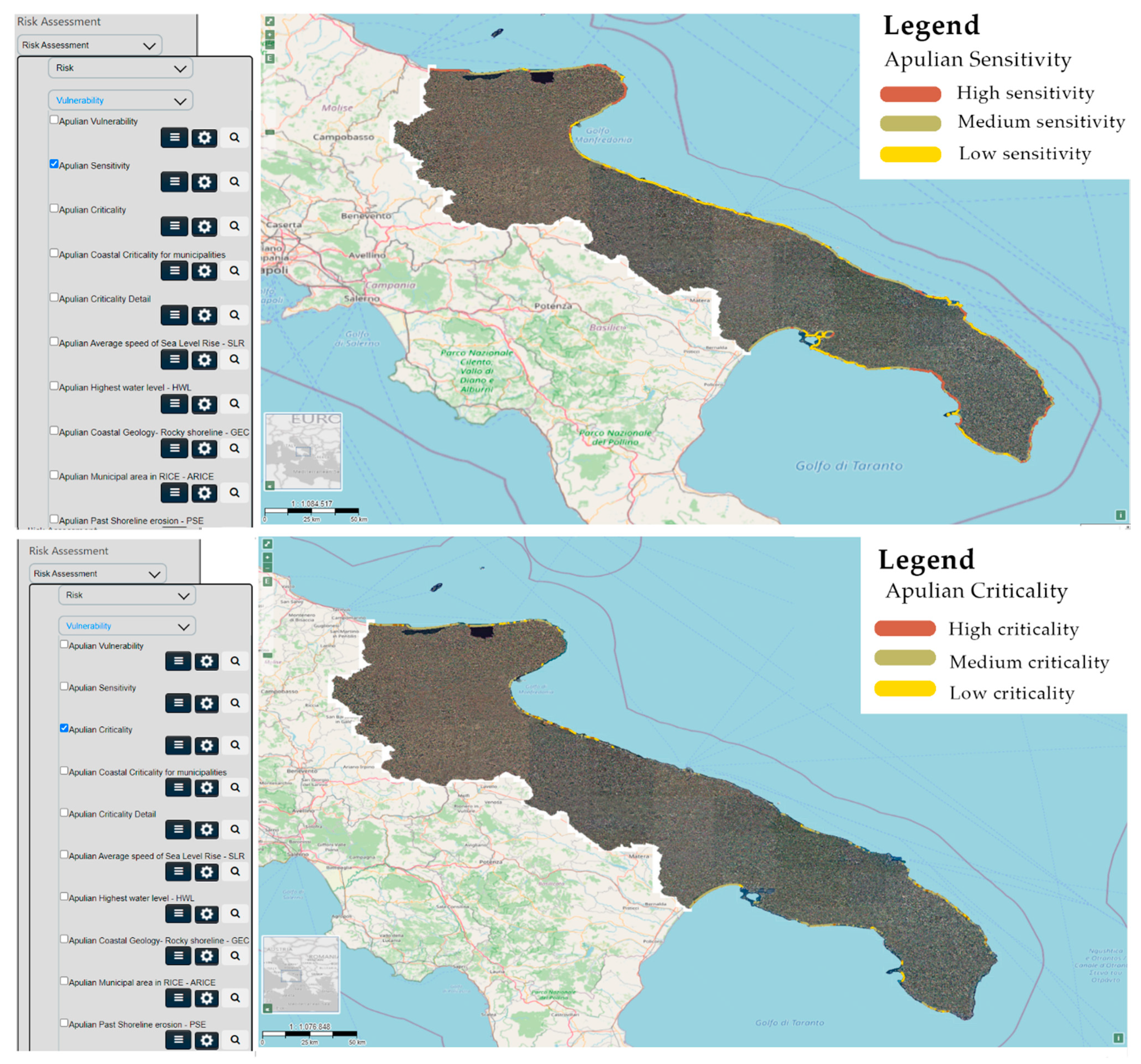Open list menu icon under Apulian Municipal area ARICE, upper panel
The image size is (1141, 1064).
174,493
